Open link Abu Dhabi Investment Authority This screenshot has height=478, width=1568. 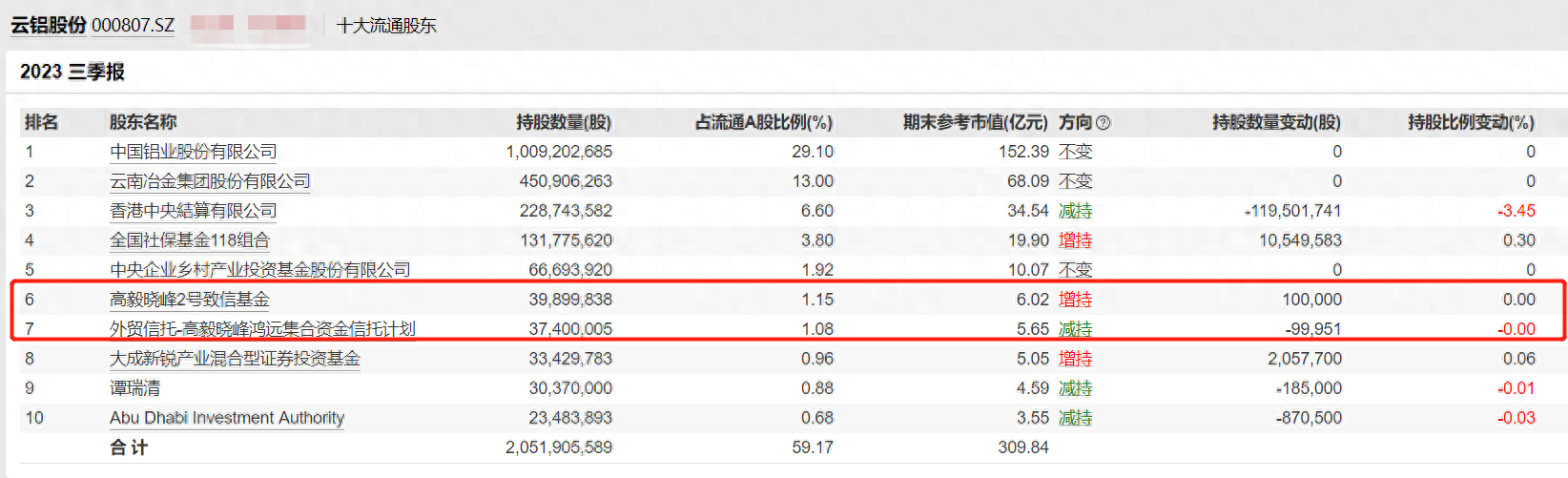click(227, 418)
